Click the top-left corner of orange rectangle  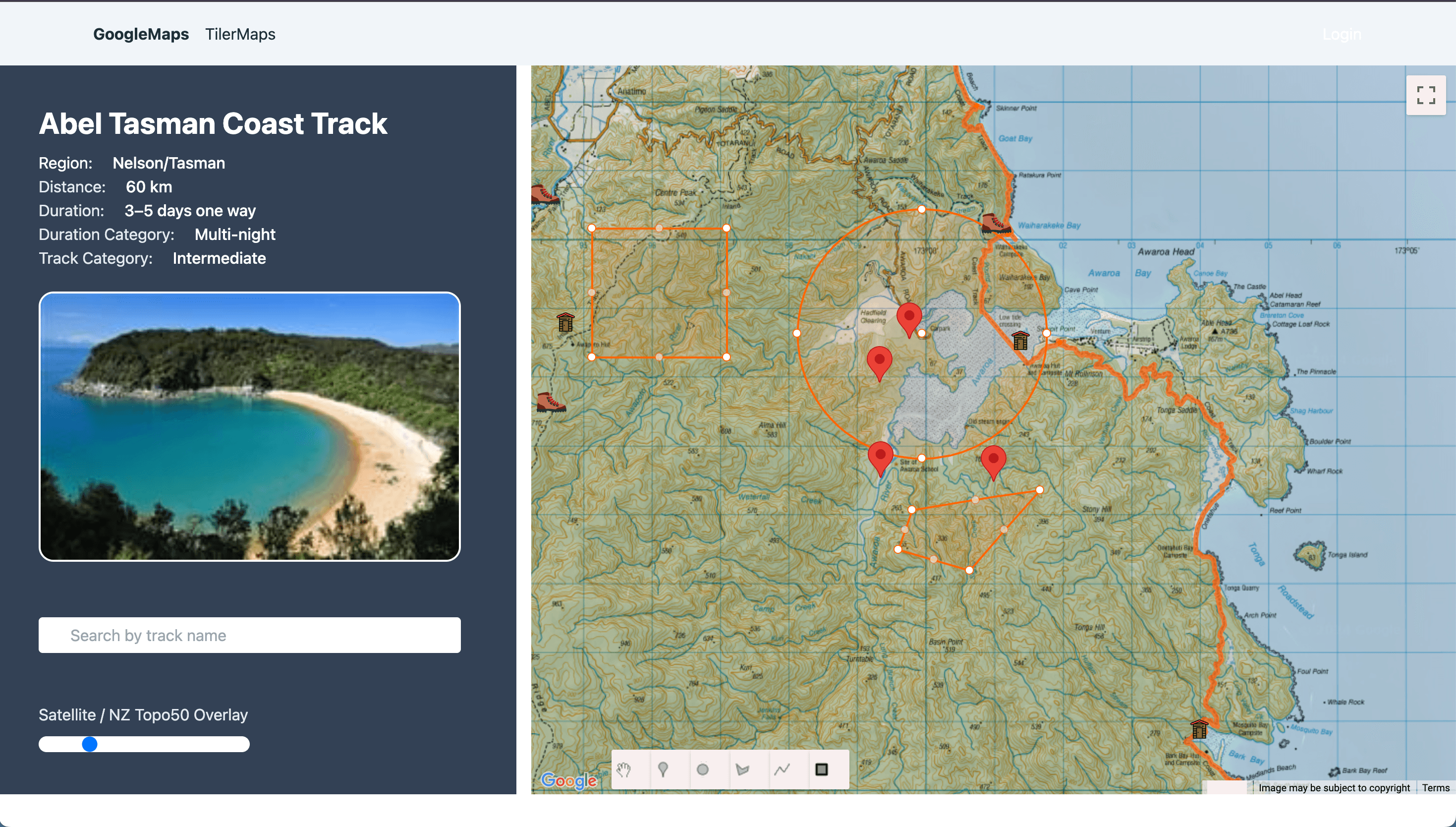point(592,229)
